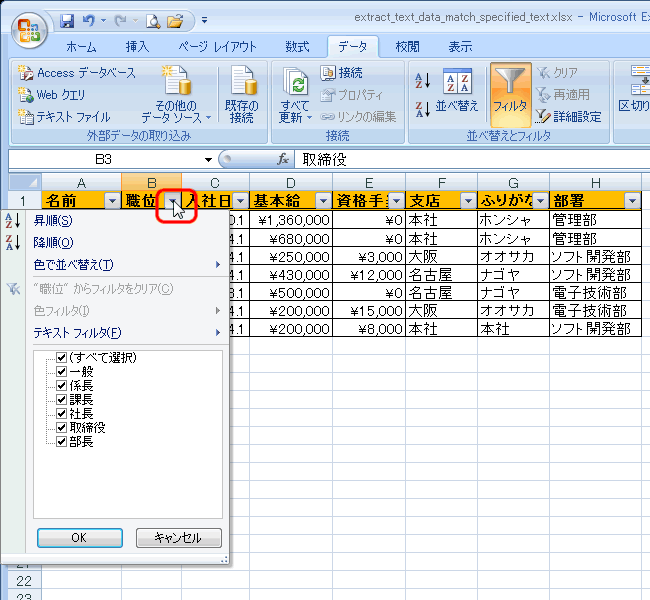Toggle the フィルタ funnel button

(510, 95)
